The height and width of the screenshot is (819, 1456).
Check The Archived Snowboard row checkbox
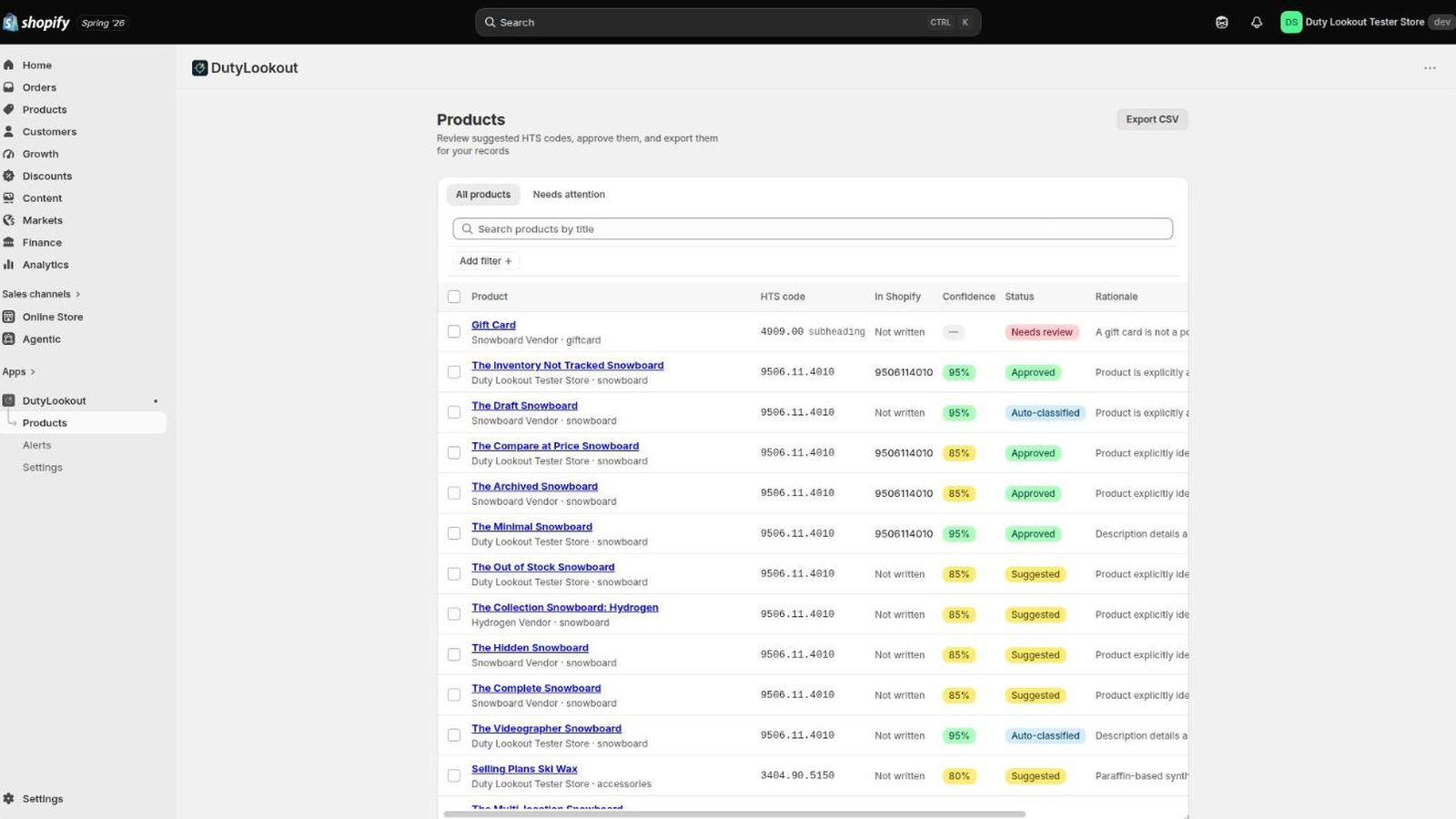(x=454, y=493)
